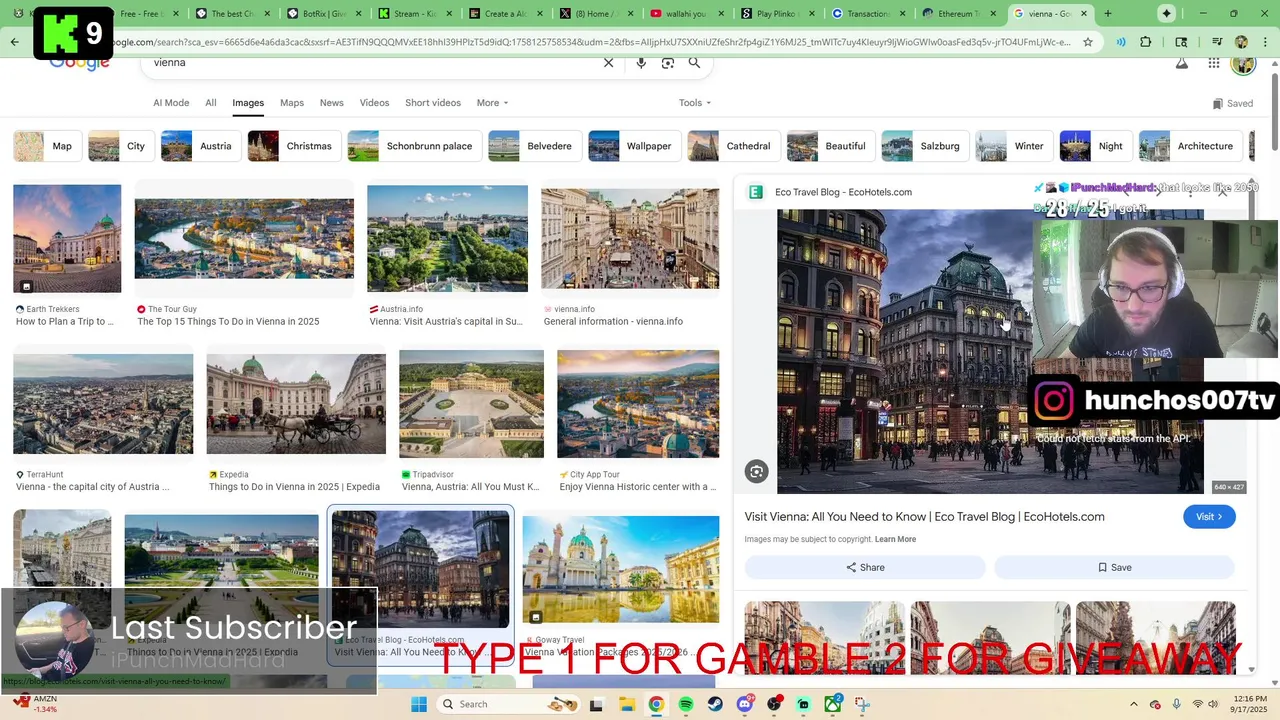Switch to All results tab
Screen dimensions: 1280x720
pos(211,103)
